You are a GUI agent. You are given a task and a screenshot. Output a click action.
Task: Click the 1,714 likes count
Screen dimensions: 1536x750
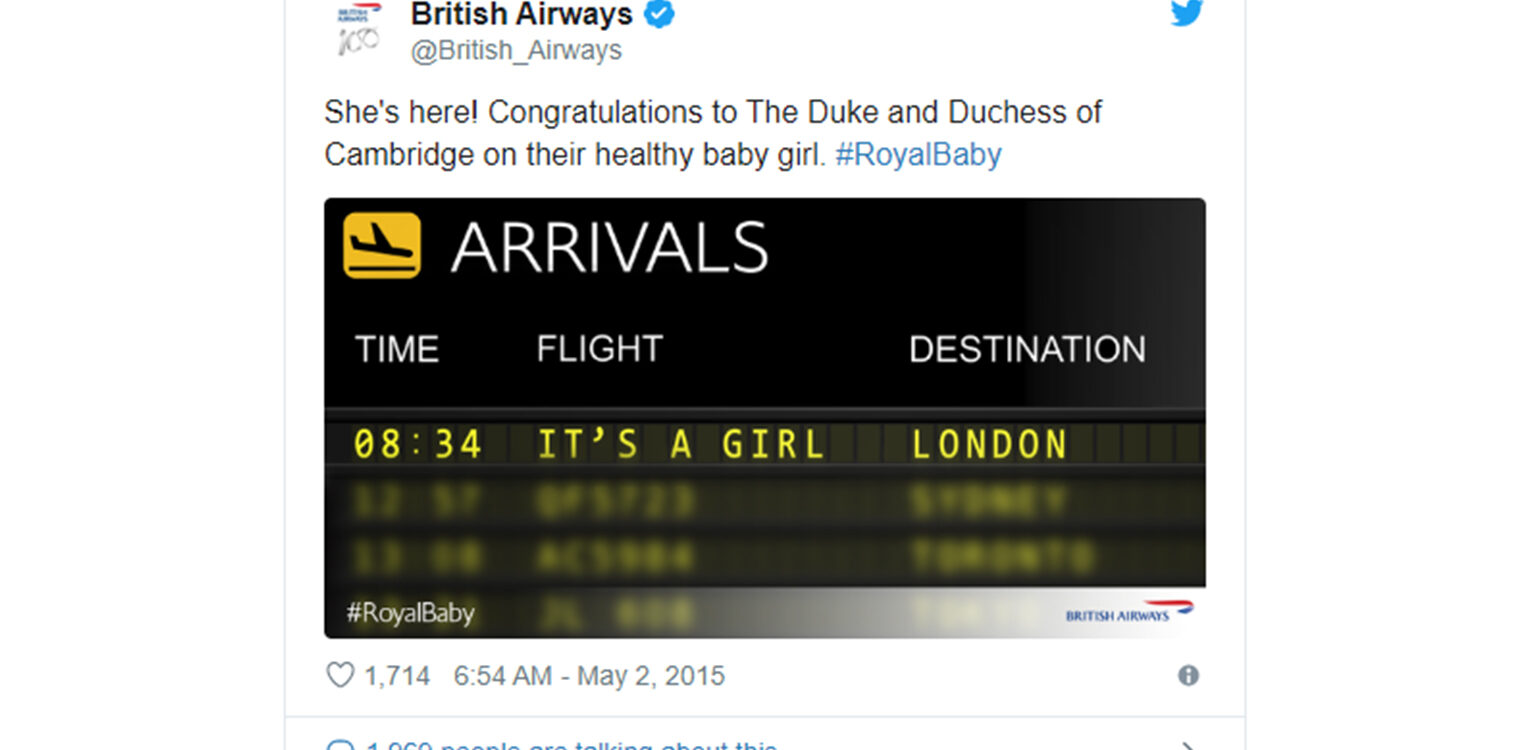[x=397, y=676]
